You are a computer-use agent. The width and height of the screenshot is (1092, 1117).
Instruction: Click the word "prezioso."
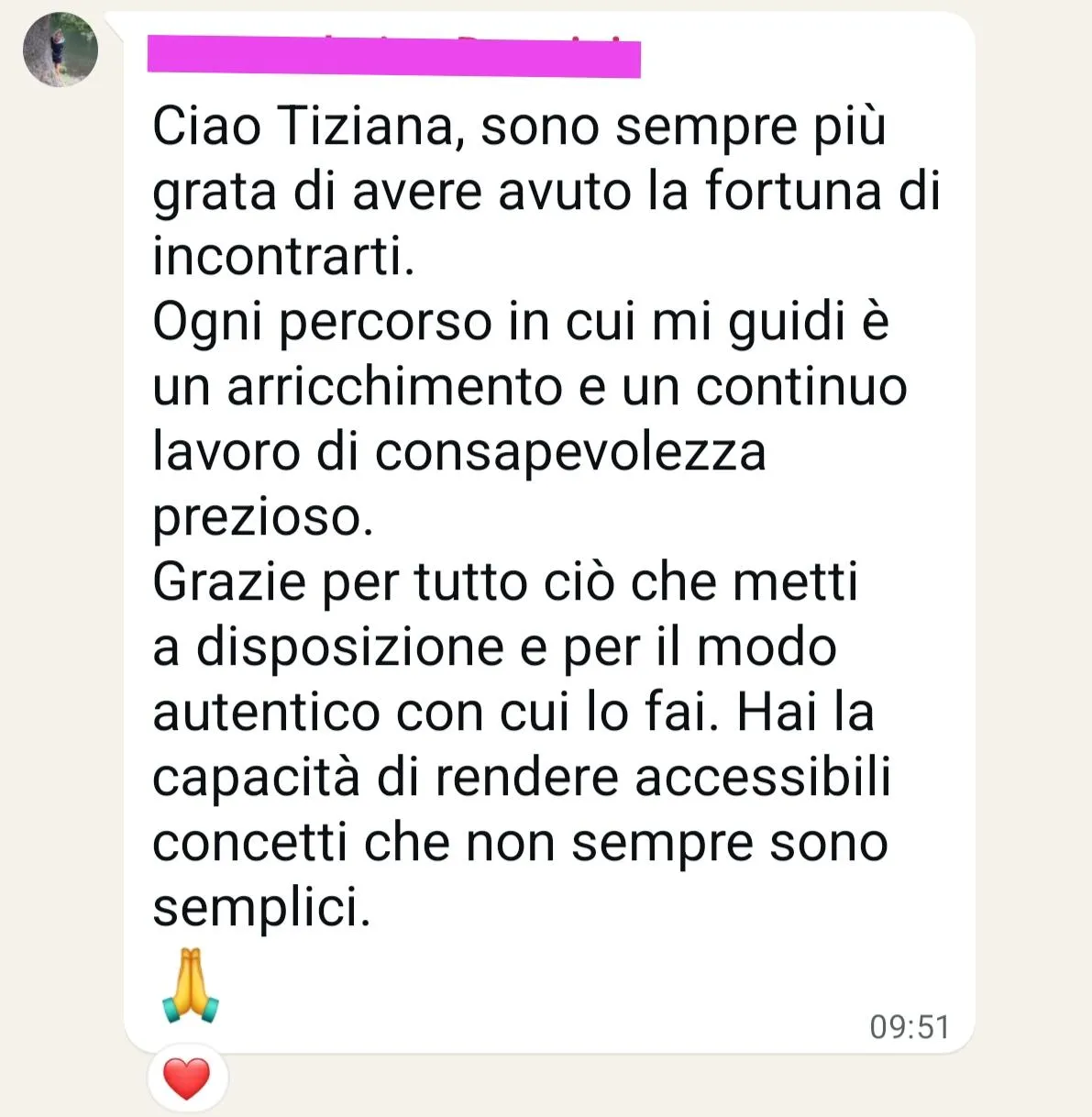pyautogui.click(x=263, y=518)
